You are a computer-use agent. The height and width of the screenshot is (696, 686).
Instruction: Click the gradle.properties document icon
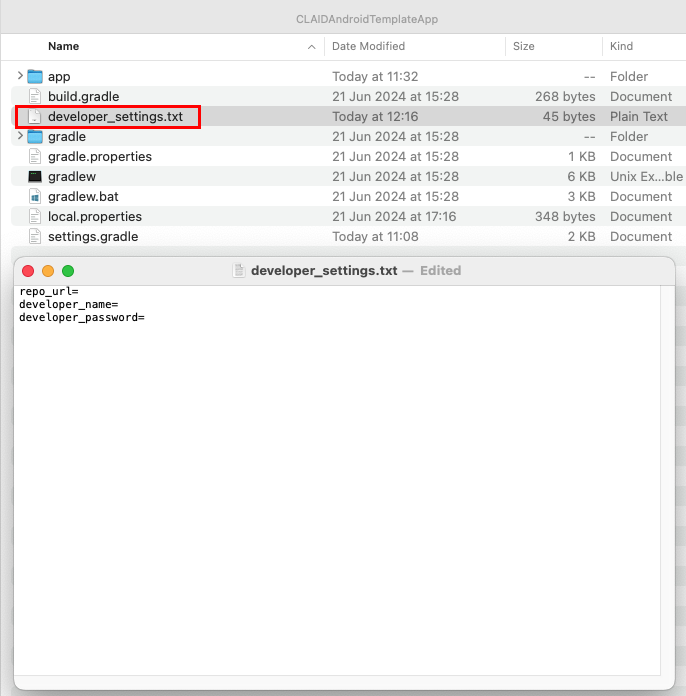click(x=35, y=156)
